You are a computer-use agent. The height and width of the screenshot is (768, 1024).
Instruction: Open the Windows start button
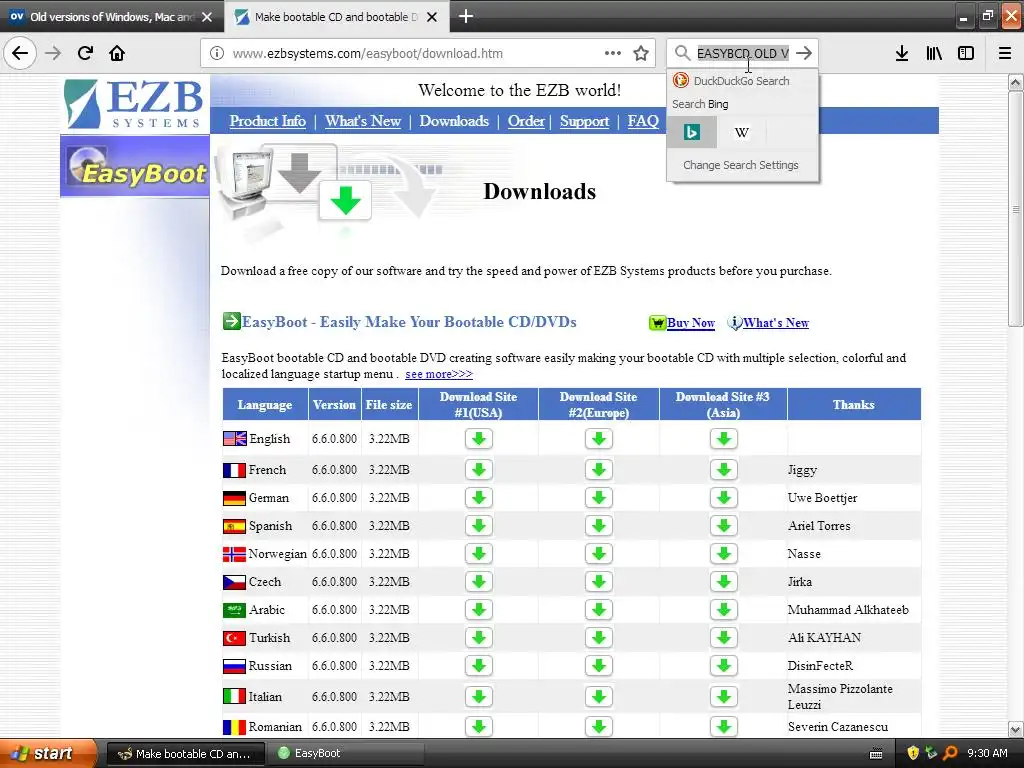[x=48, y=754]
